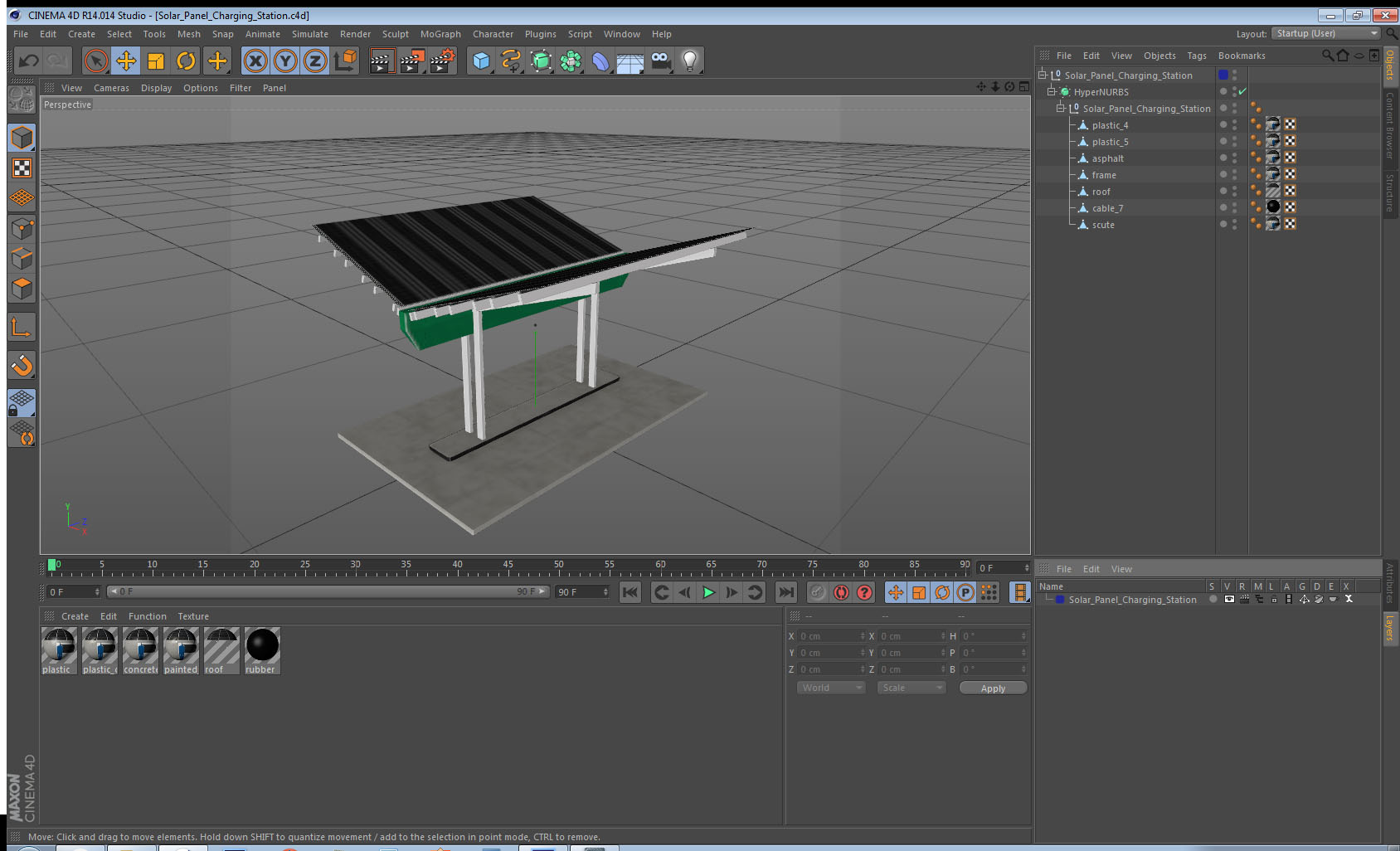Toggle Y axis lock
Screen dimensions: 1400x851
[285, 61]
